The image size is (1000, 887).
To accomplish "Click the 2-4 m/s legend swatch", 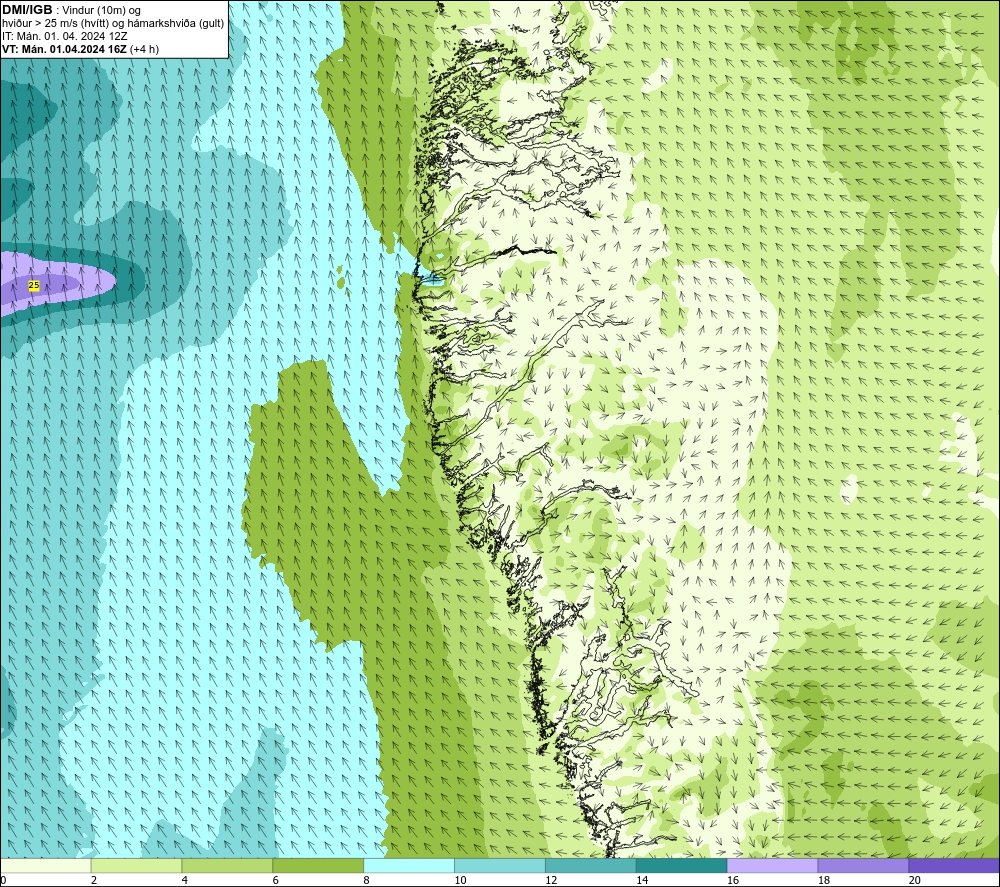I will [136, 866].
